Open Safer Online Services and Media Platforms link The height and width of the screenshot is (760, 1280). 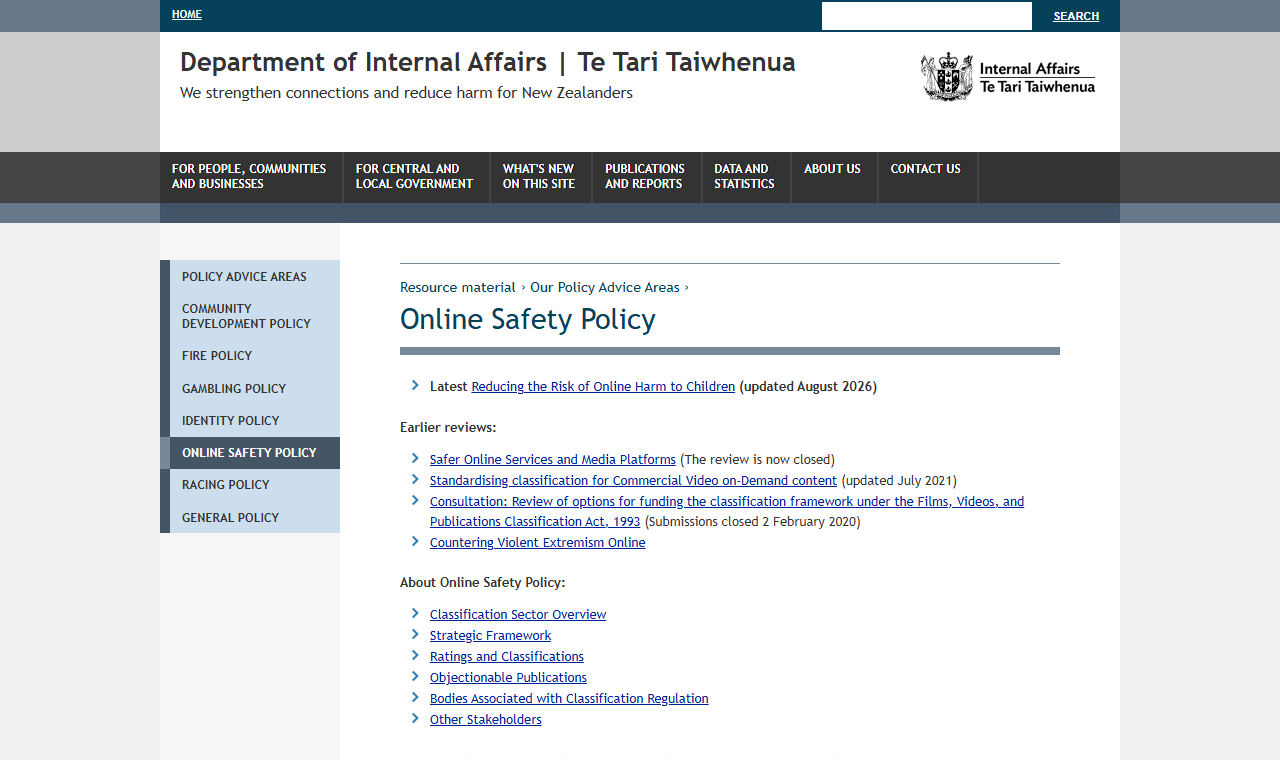point(553,459)
